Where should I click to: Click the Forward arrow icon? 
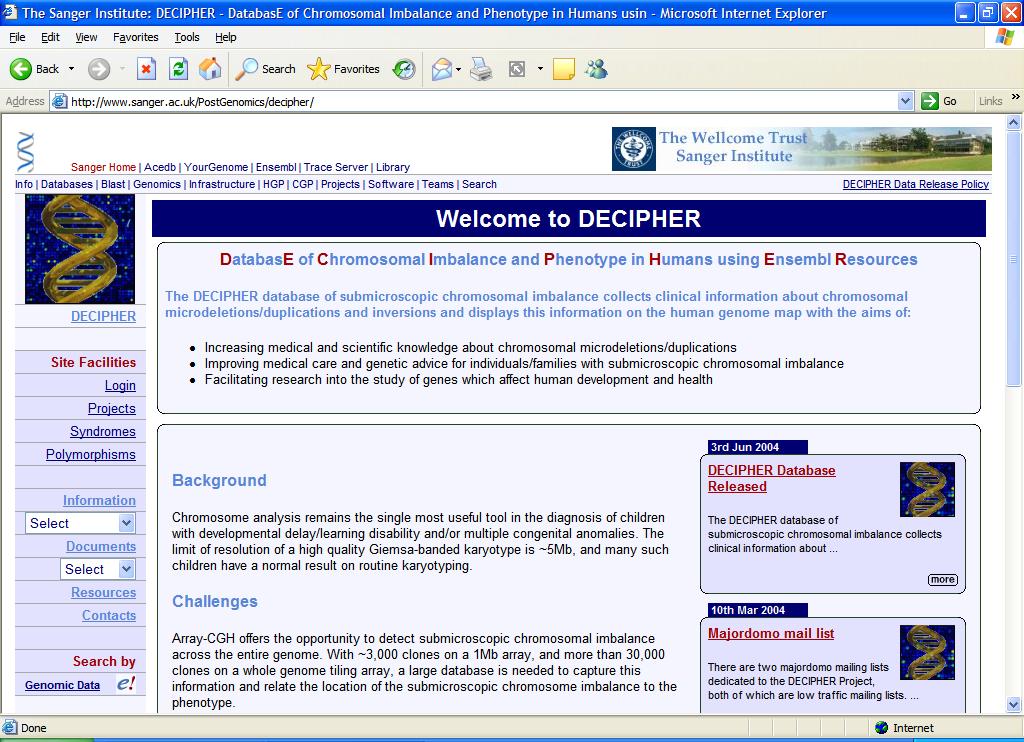[x=99, y=69]
